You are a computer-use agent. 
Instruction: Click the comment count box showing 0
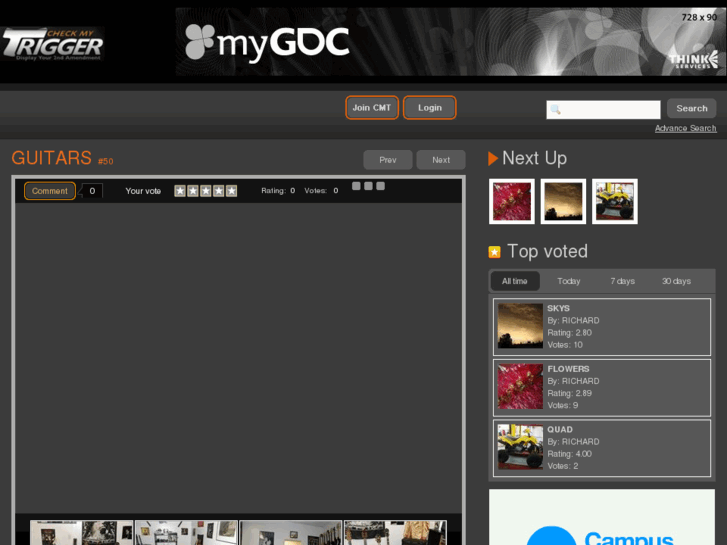pyautogui.click(x=92, y=191)
